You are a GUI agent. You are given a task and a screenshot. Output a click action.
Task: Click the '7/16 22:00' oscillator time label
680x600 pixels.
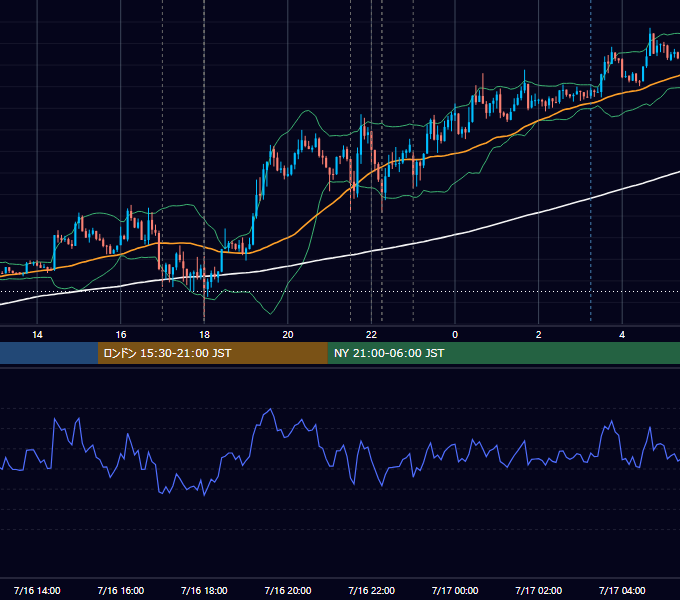click(x=372, y=590)
